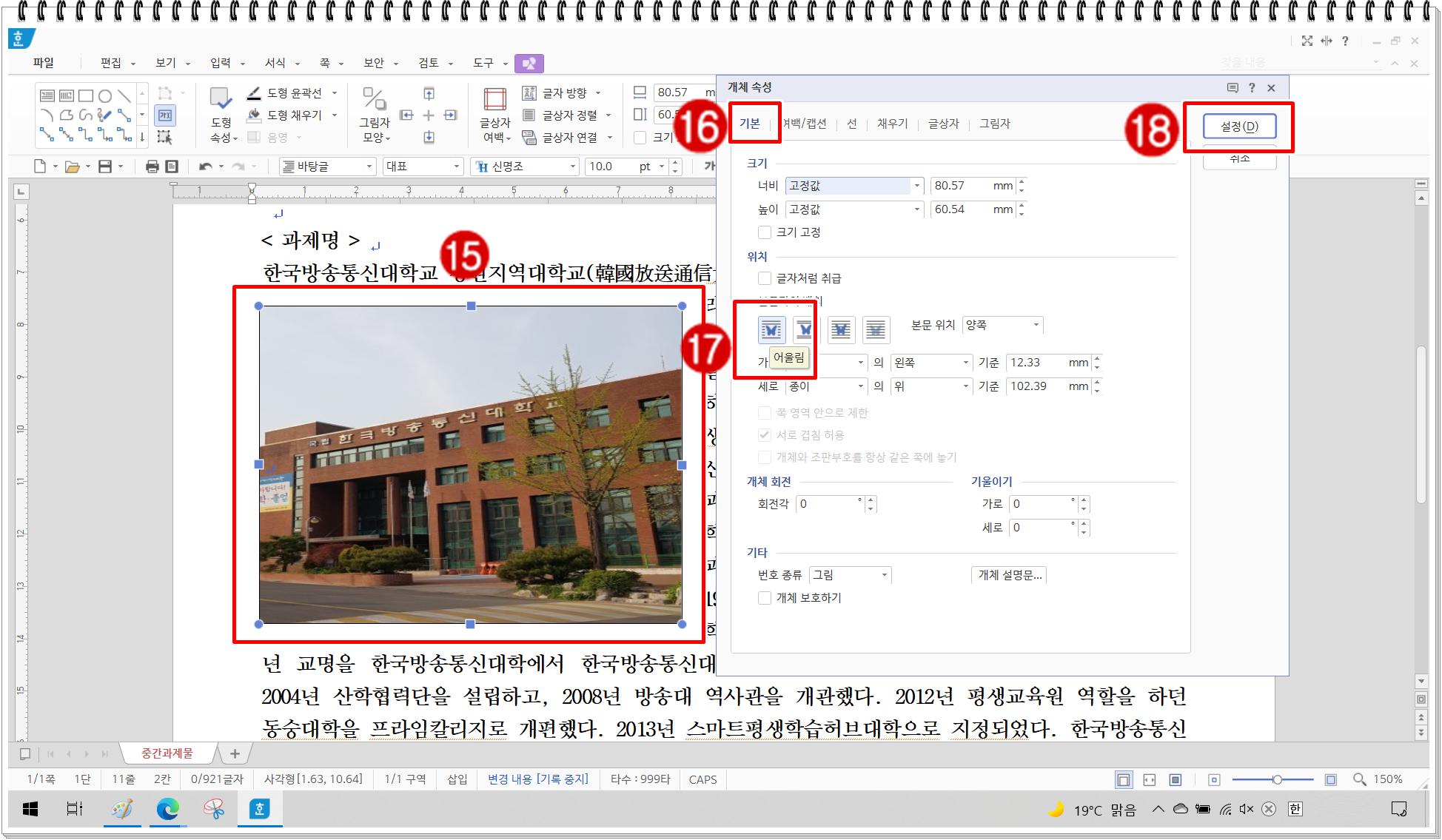The height and width of the screenshot is (840, 1442).
Task: Add a new document tab with plus
Action: tap(235, 753)
